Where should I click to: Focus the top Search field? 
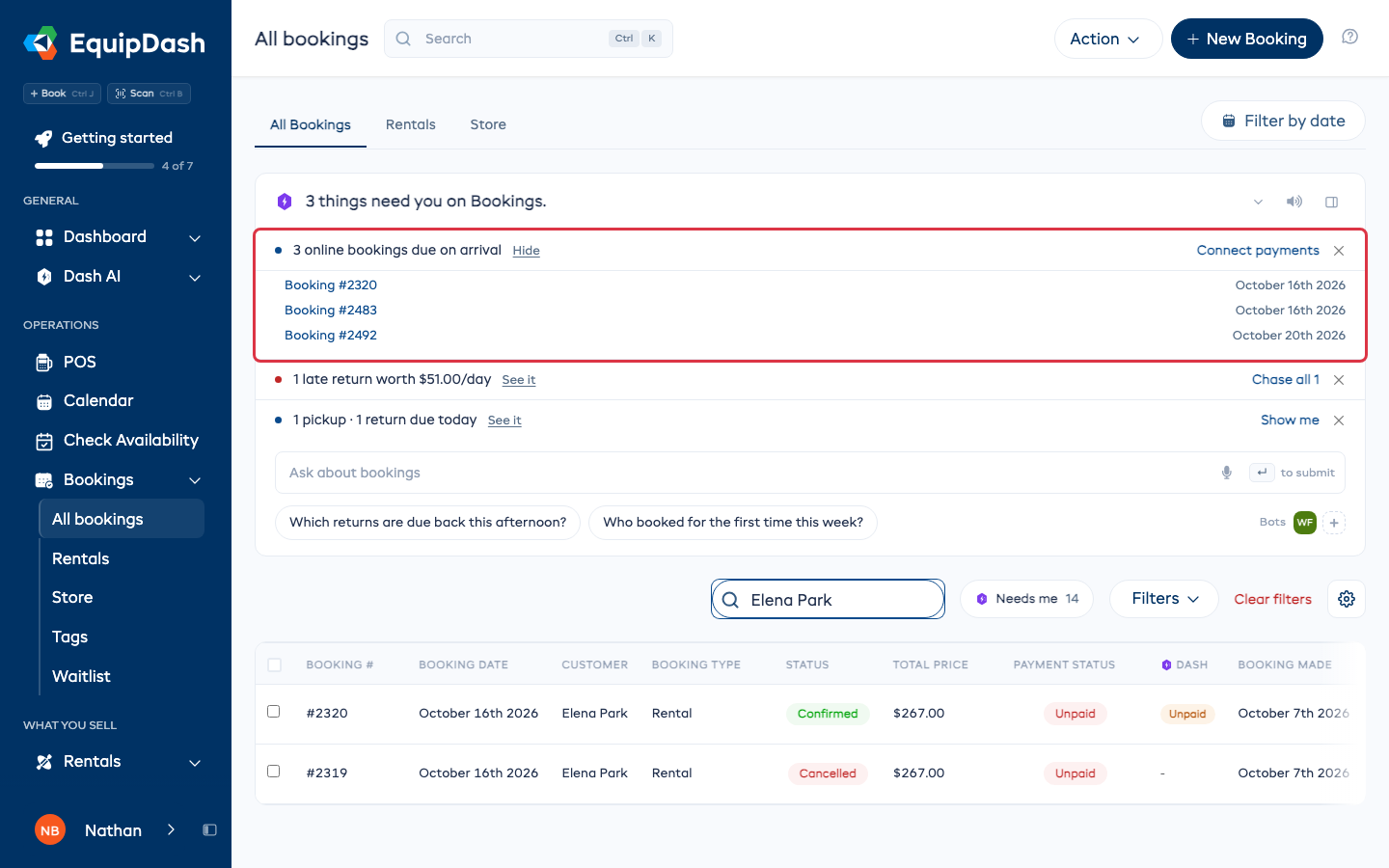pyautogui.click(x=529, y=39)
